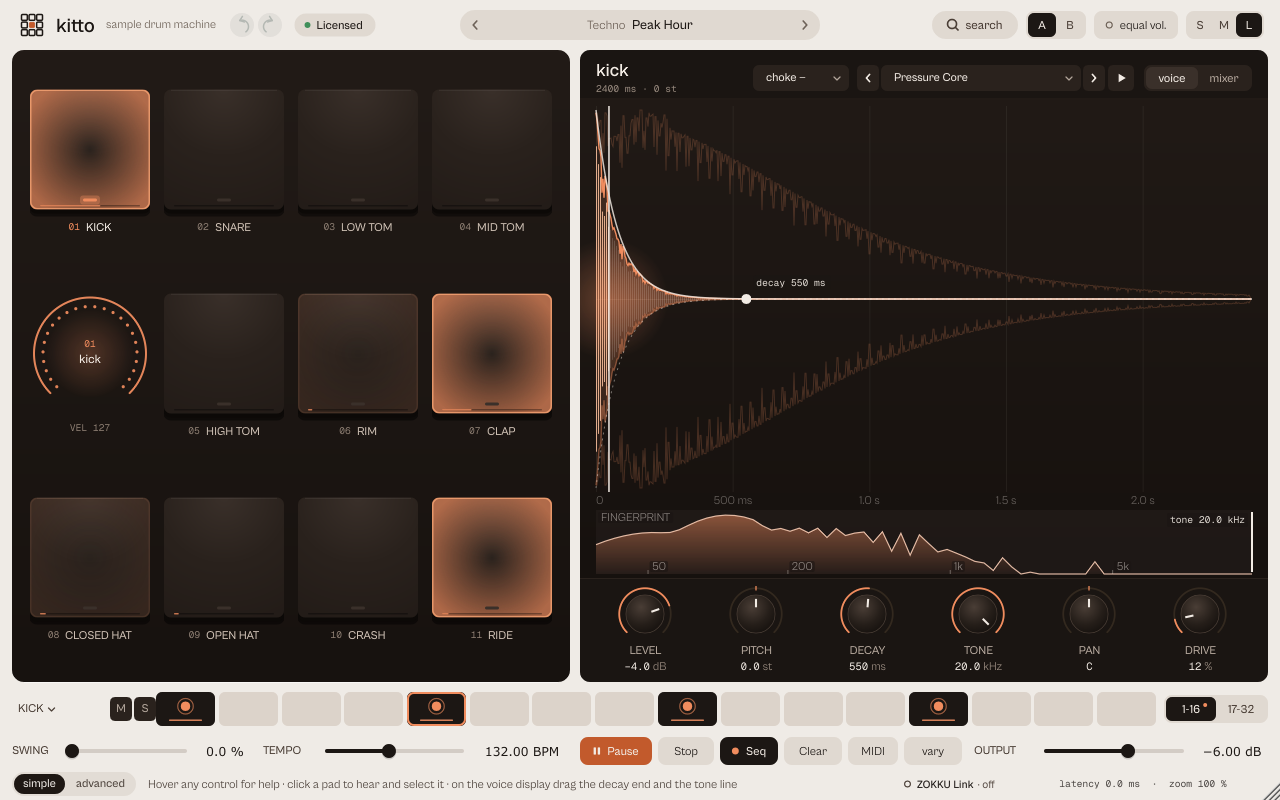
Task: Trigger the 07 CLAP pad
Action: pyautogui.click(x=492, y=354)
